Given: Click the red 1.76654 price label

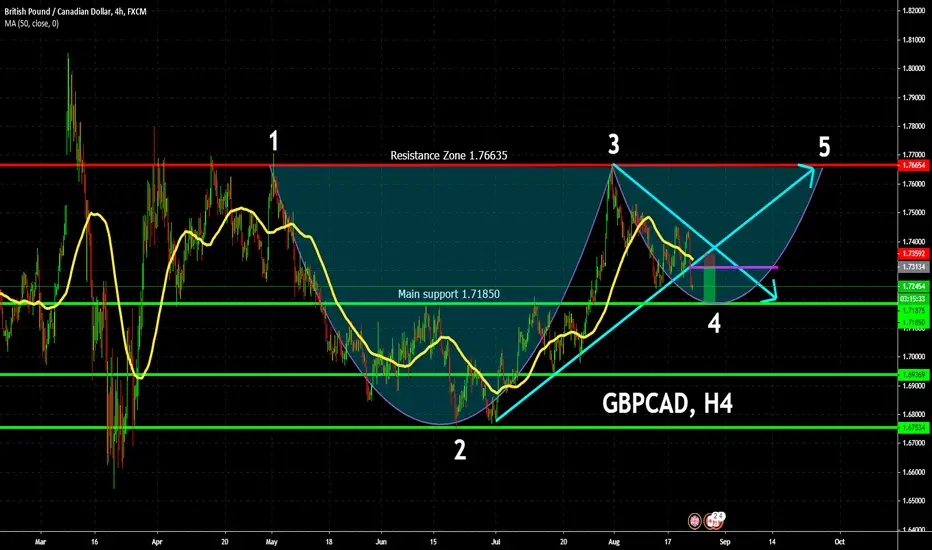Looking at the screenshot, I should point(914,165).
